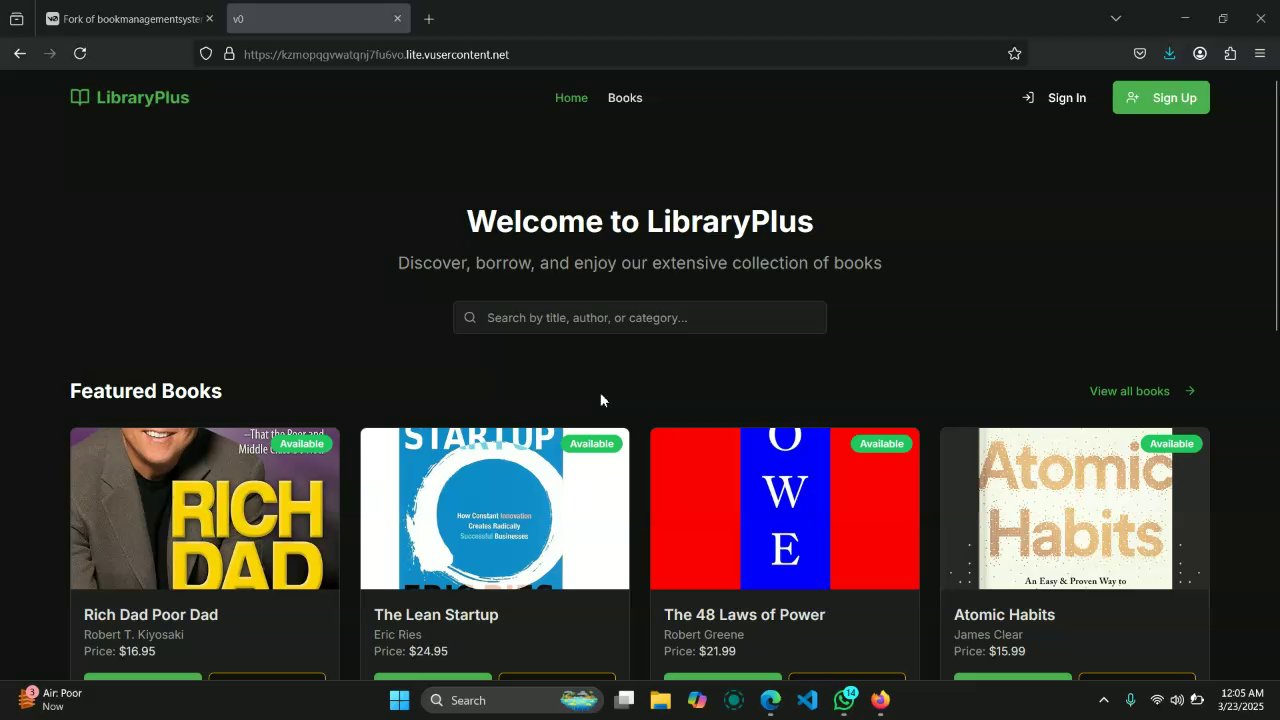Open WhatsApp from the taskbar
This screenshot has width=1280, height=720.
pos(844,700)
